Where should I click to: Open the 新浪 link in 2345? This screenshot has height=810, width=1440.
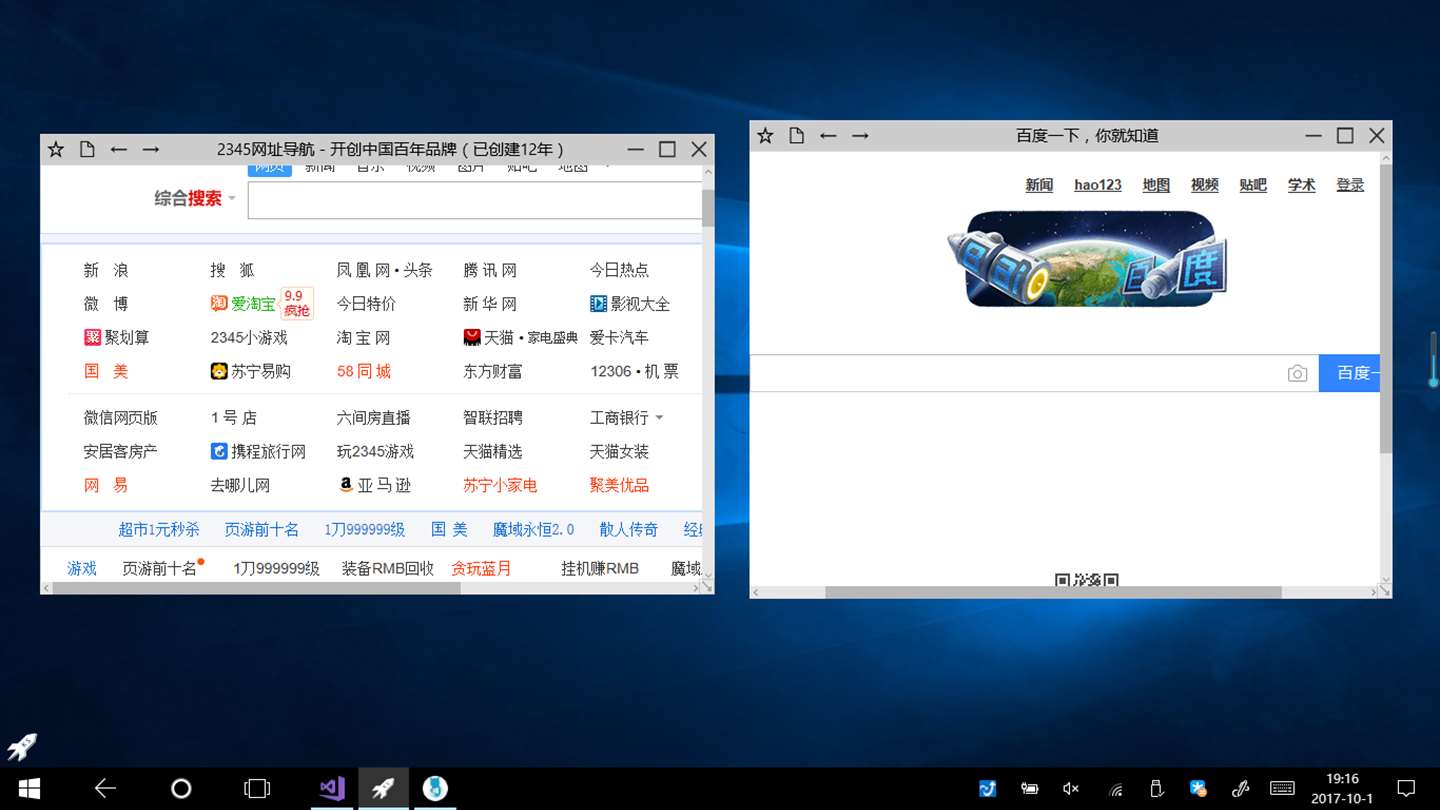106,270
